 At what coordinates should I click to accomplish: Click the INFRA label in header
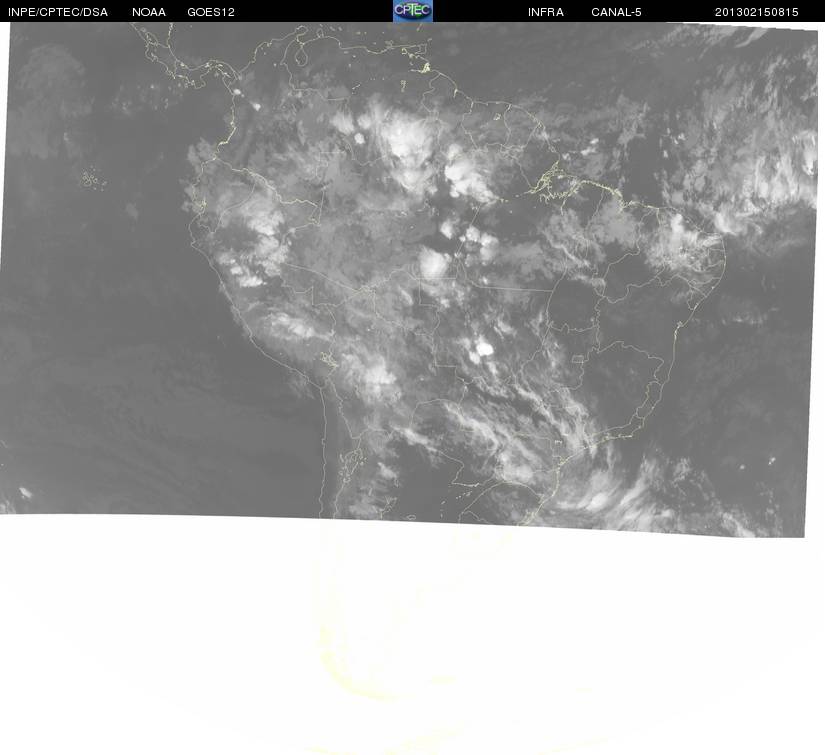coord(546,12)
